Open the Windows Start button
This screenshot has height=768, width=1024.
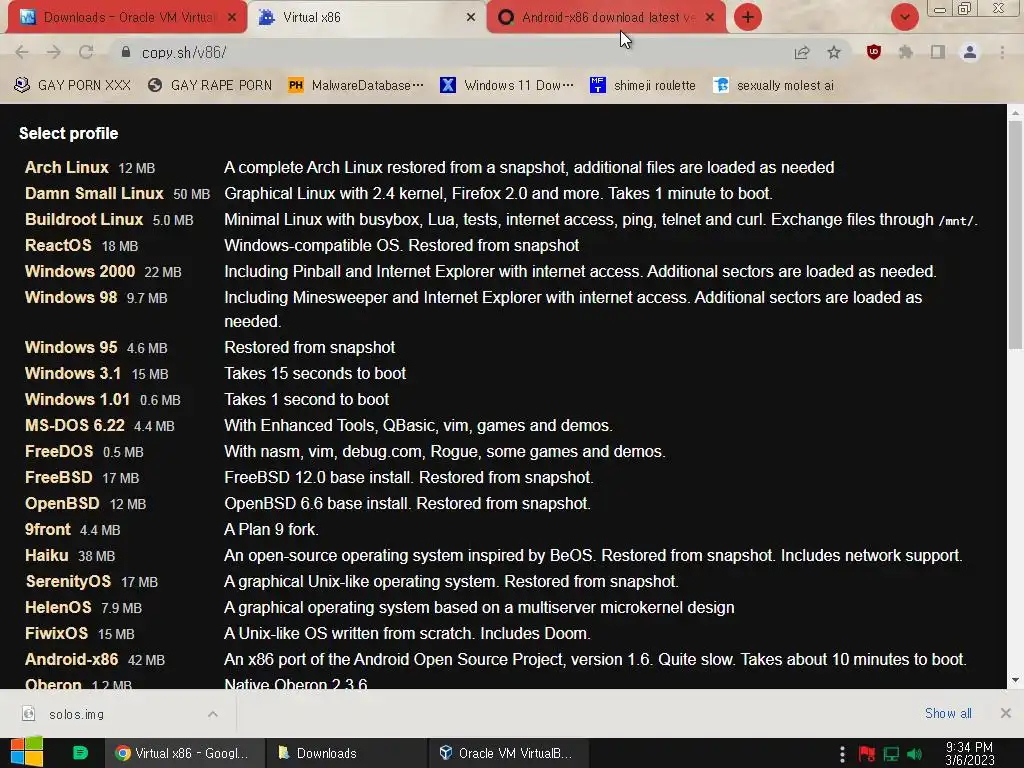pyautogui.click(x=27, y=752)
